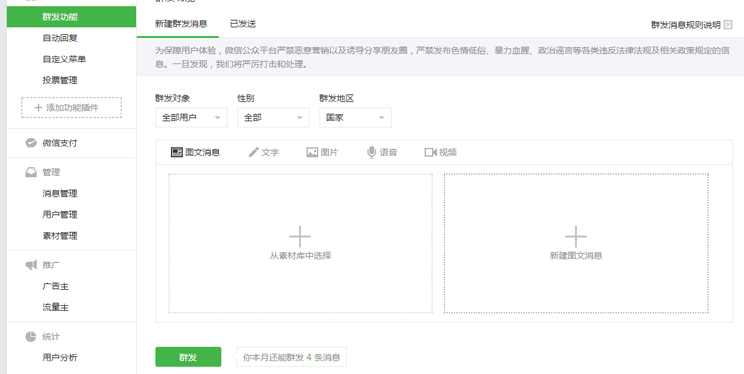This screenshot has height=374, width=744.
Task: Select the 图片 message type label
Action: click(330, 152)
